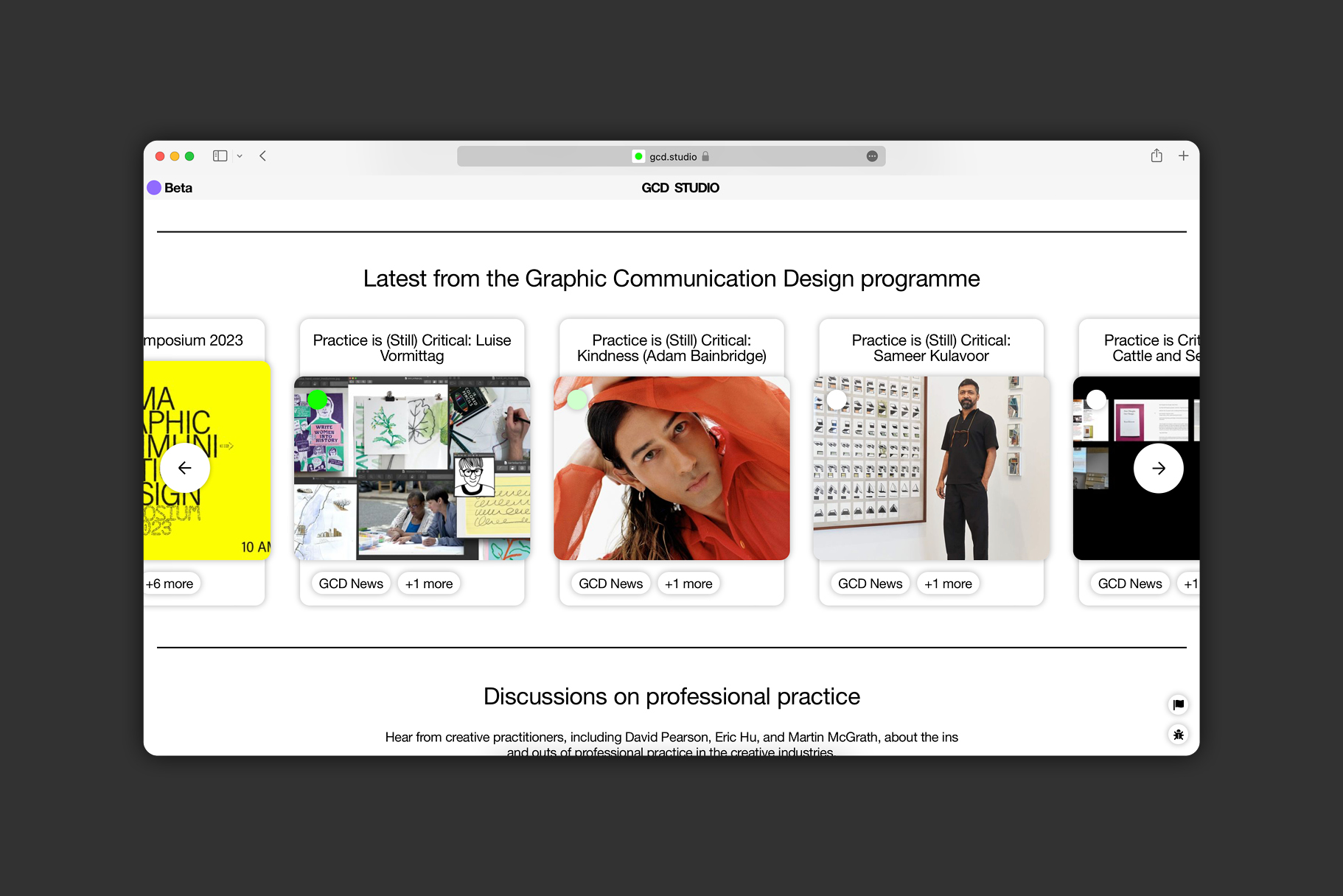Click the white dot on Sameer Kulavoor image
The height and width of the screenshot is (896, 1343).
point(837,400)
